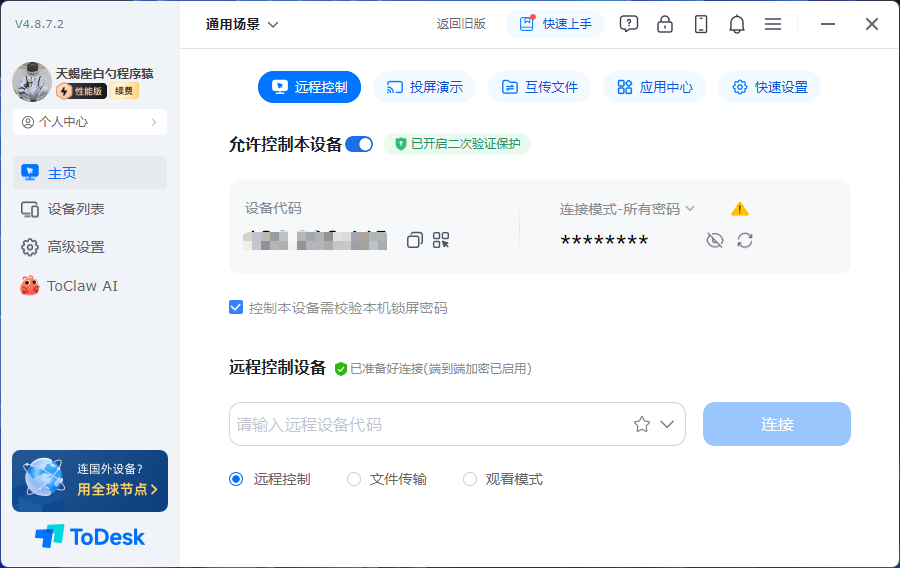Show device code QR code
The image size is (900, 568).
point(441,240)
